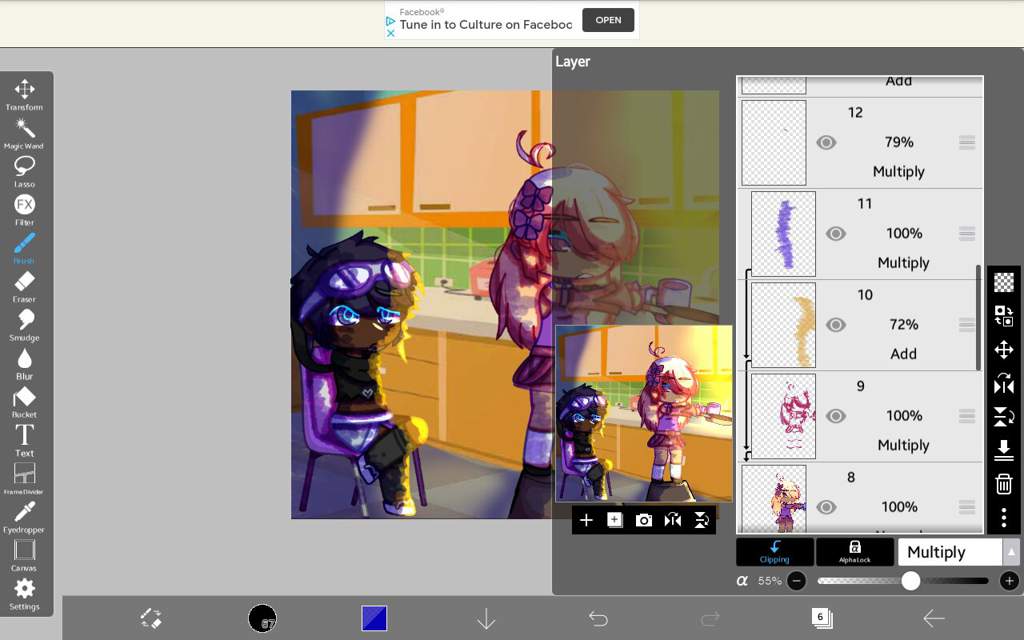This screenshot has height=640, width=1024.
Task: Open the blue color swatch
Action: (x=374, y=618)
